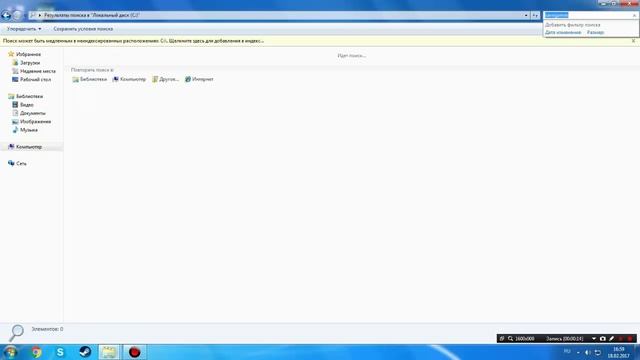This screenshot has height=360, width=640.
Task: Click the red recorder icon on taskbar
Action: coord(134,352)
